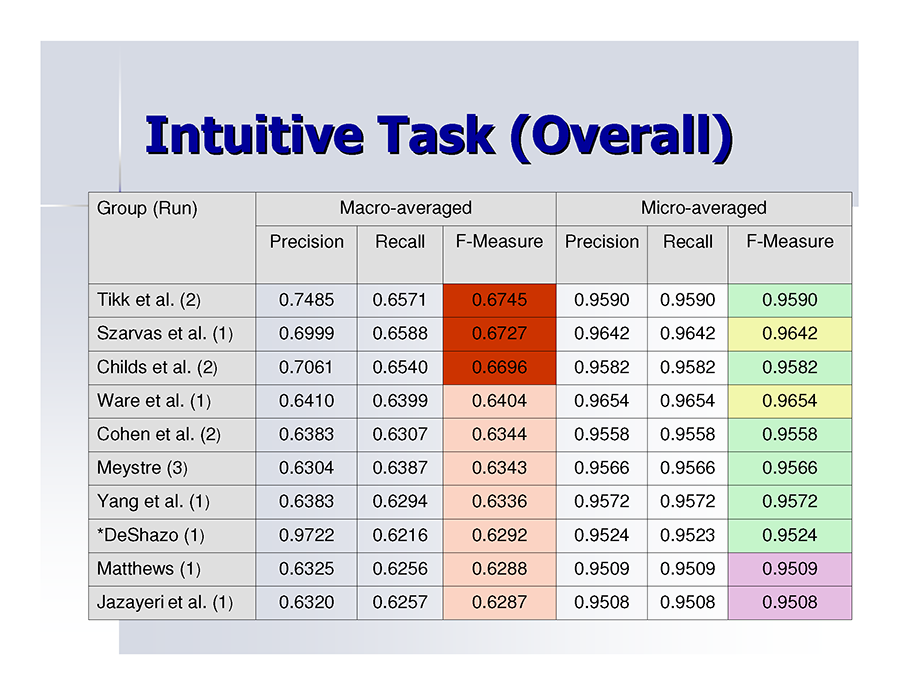This screenshot has width=900, height=695.
Task: Click the dark red cell 0.6696
Action: pyautogui.click(x=499, y=367)
